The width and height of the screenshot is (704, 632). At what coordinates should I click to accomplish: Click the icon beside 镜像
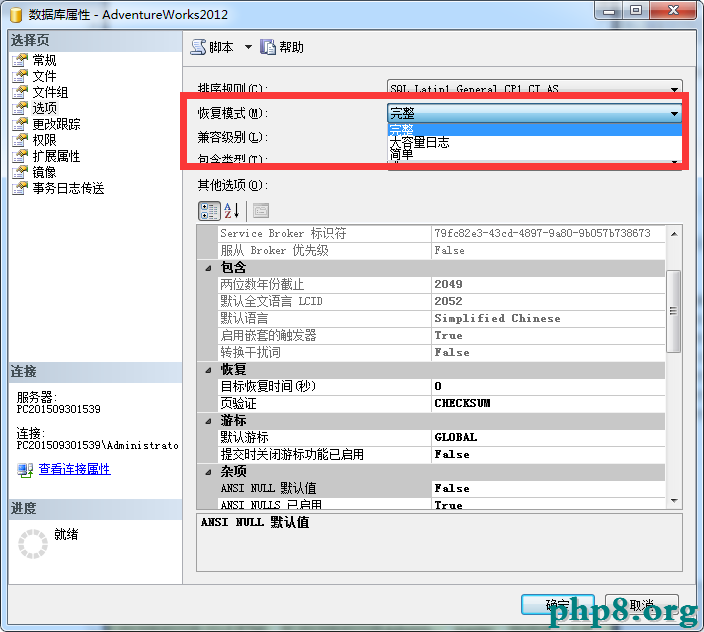tap(20, 172)
